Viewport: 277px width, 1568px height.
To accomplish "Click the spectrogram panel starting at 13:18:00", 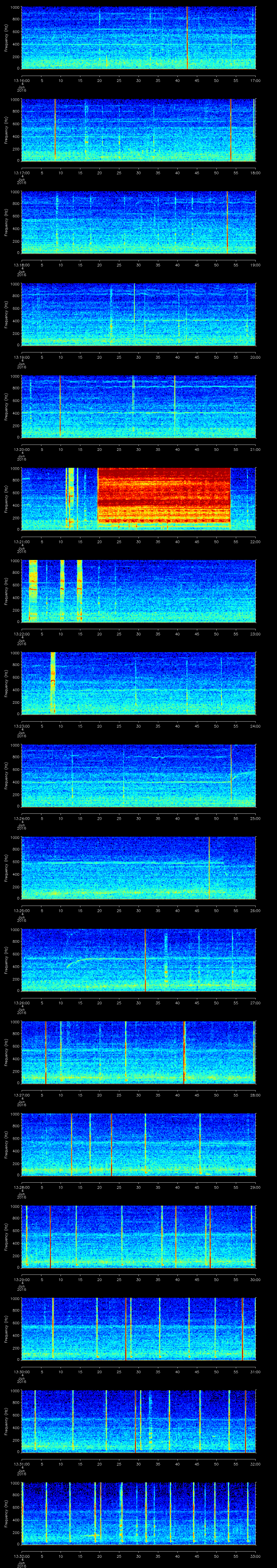I will point(138,222).
